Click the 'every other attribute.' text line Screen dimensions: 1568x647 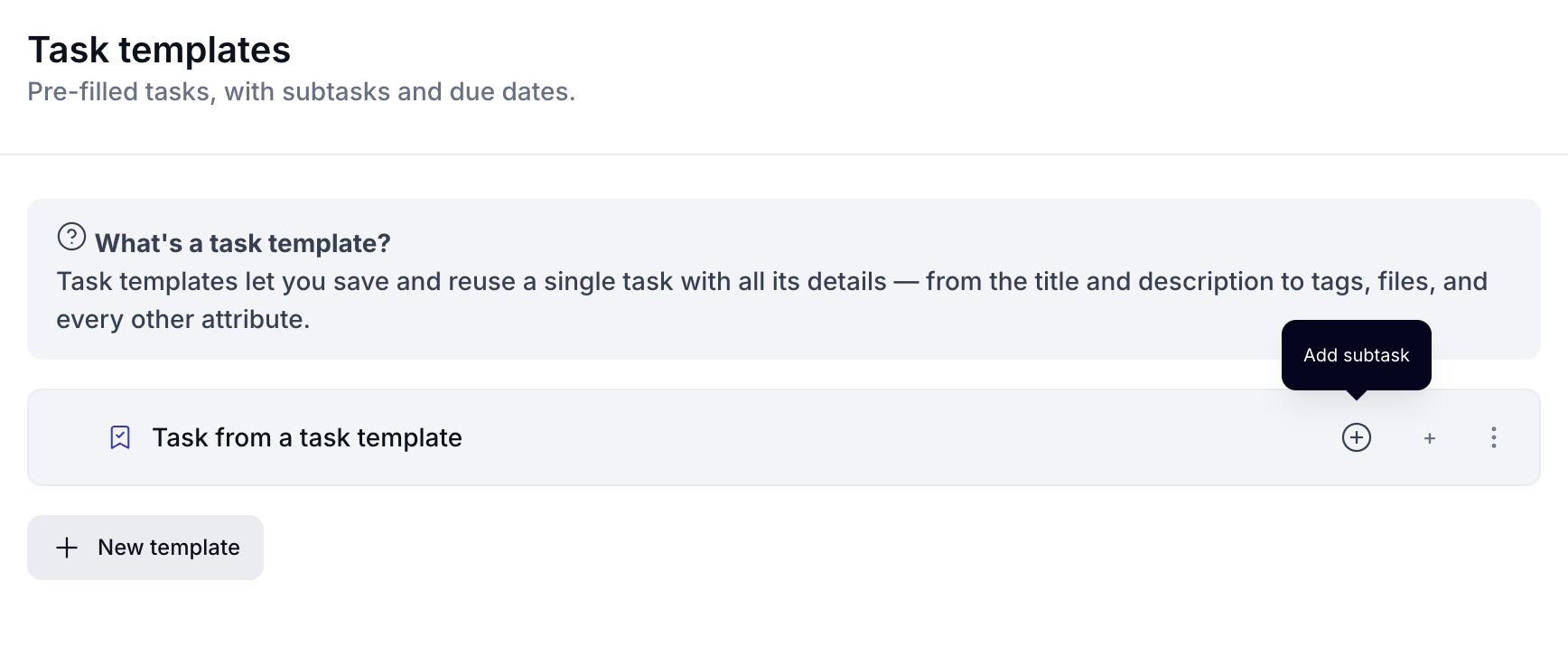[x=182, y=319]
